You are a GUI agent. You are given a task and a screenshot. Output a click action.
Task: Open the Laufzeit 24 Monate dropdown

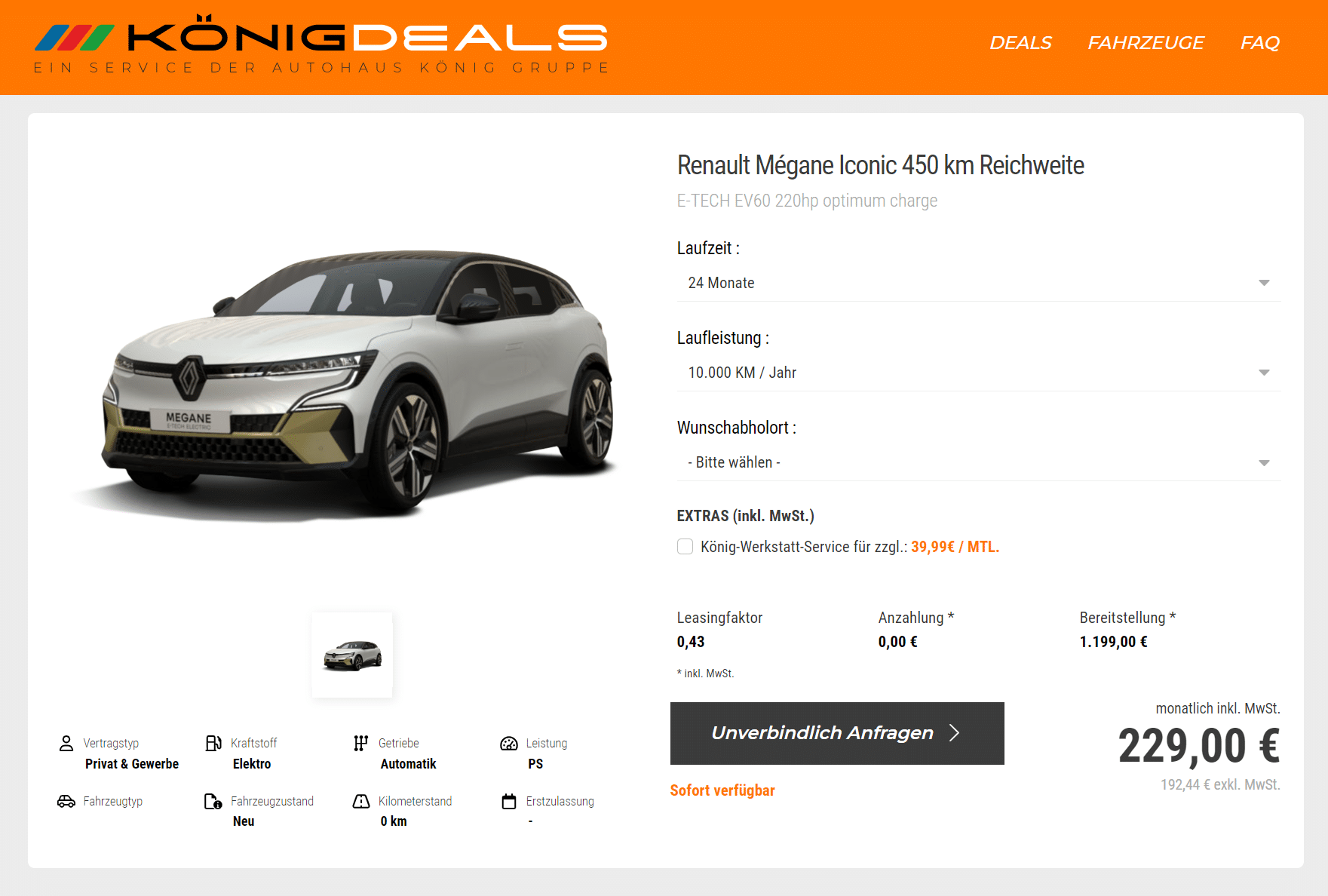[x=979, y=283]
